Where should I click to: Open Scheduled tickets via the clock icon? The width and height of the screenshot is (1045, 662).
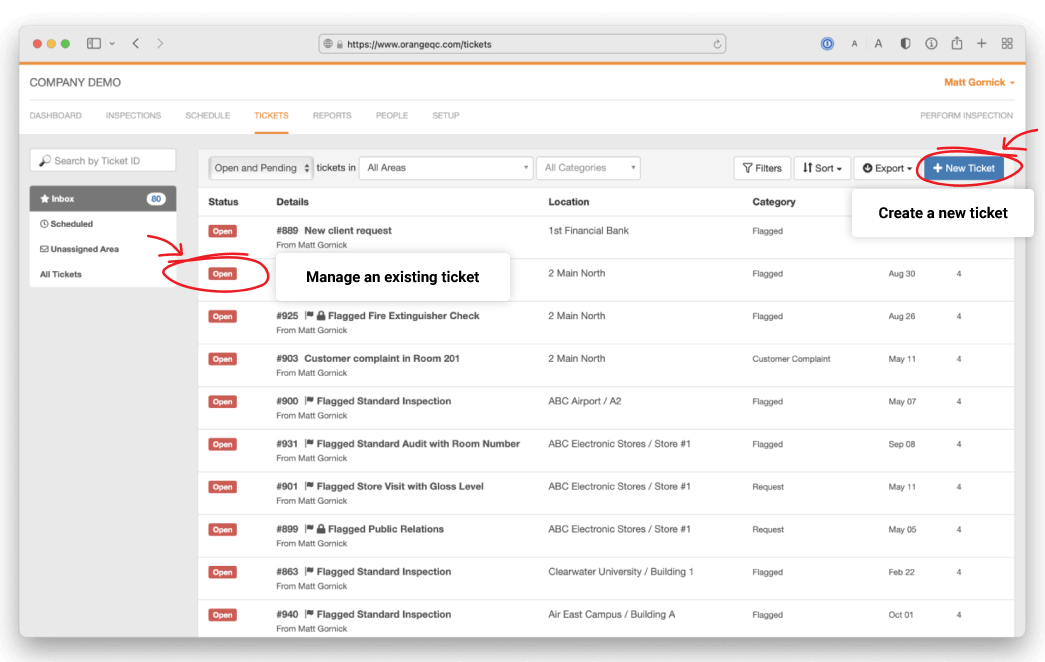click(x=45, y=223)
